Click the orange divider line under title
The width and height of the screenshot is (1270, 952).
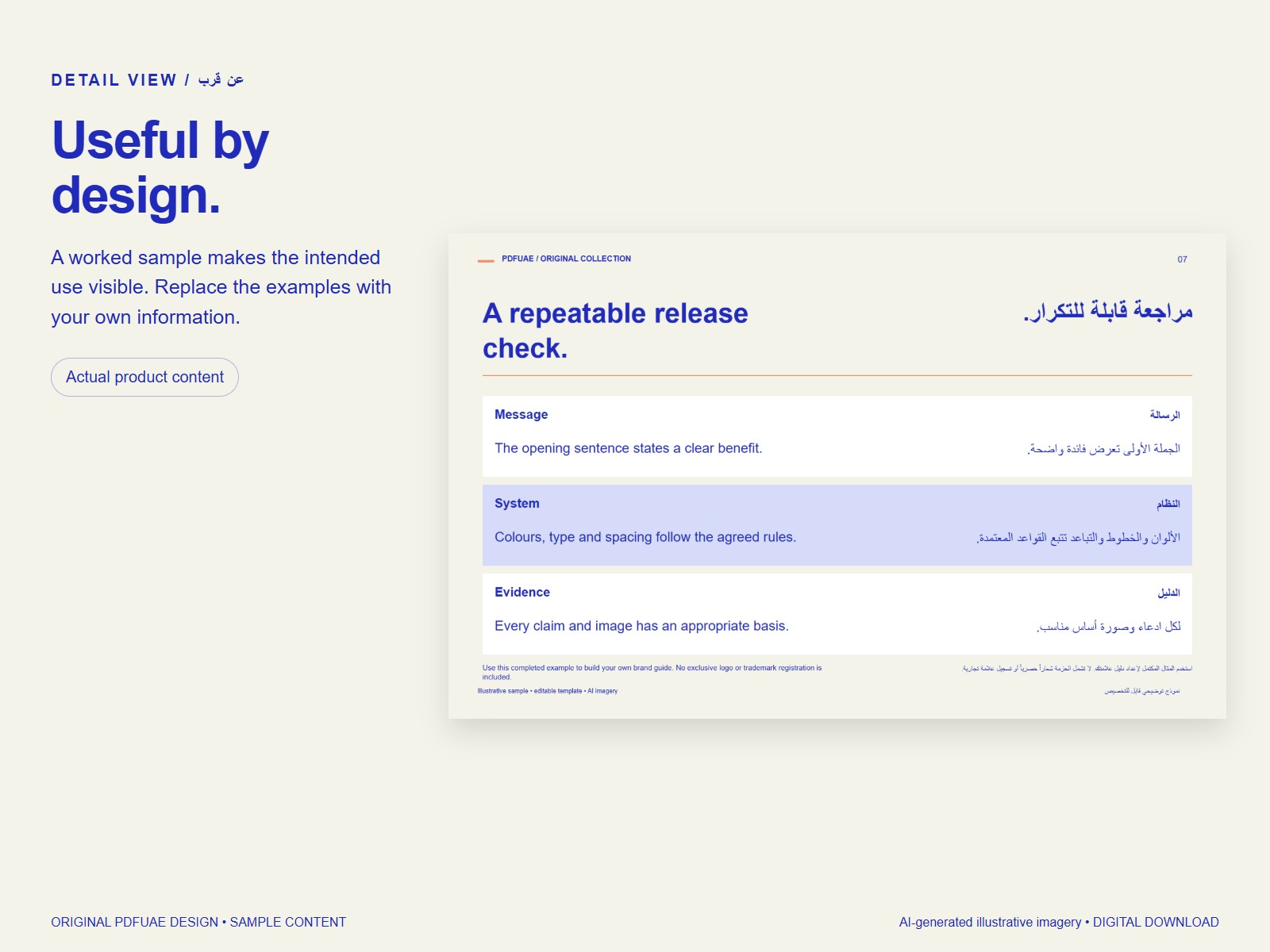coord(837,375)
